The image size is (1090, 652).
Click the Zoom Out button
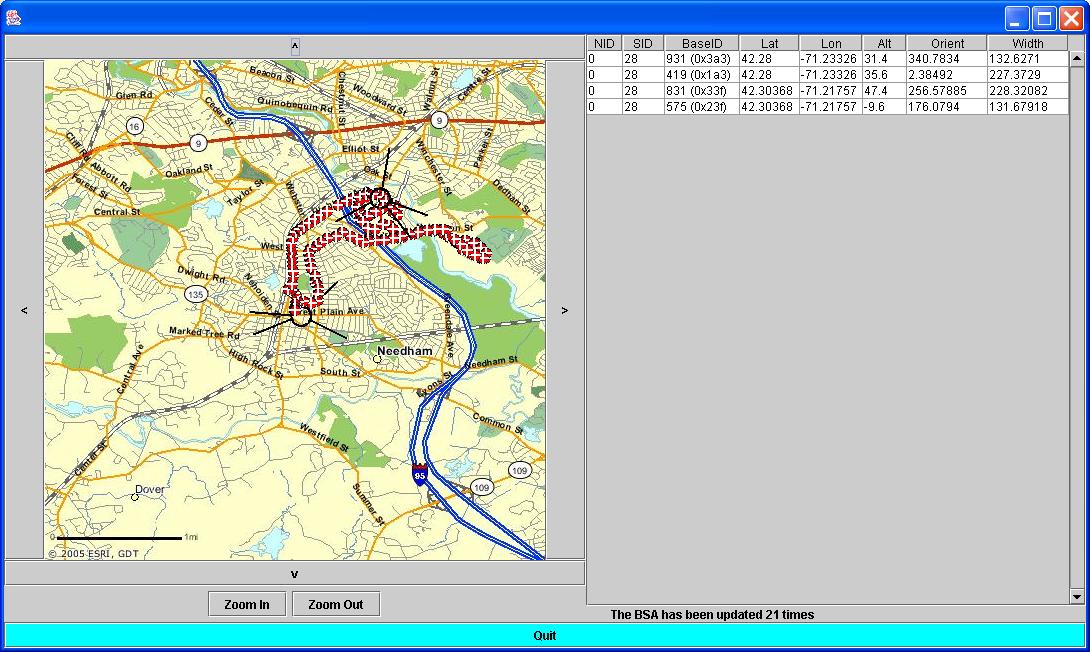click(335, 604)
